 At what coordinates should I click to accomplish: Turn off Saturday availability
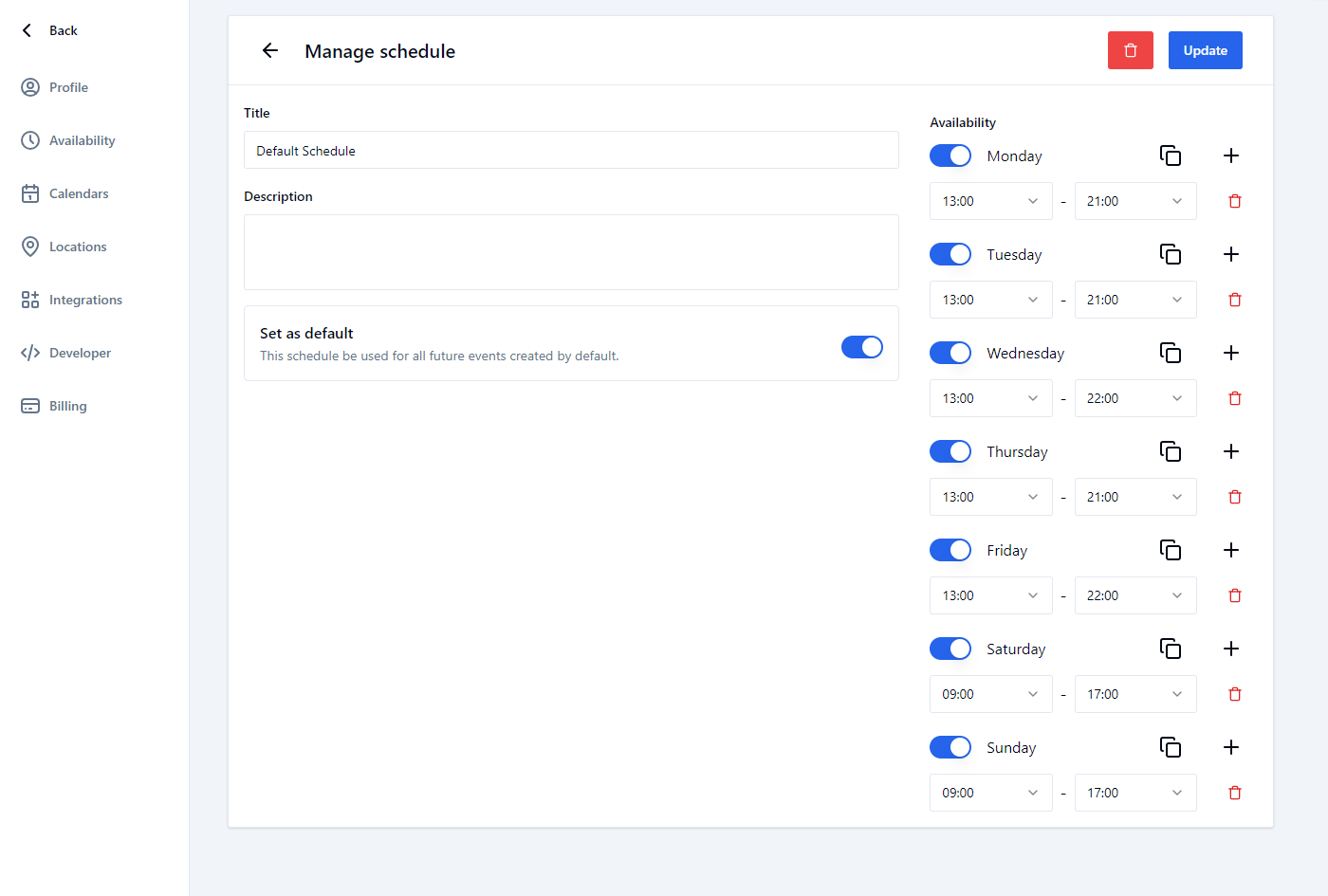[x=950, y=648]
